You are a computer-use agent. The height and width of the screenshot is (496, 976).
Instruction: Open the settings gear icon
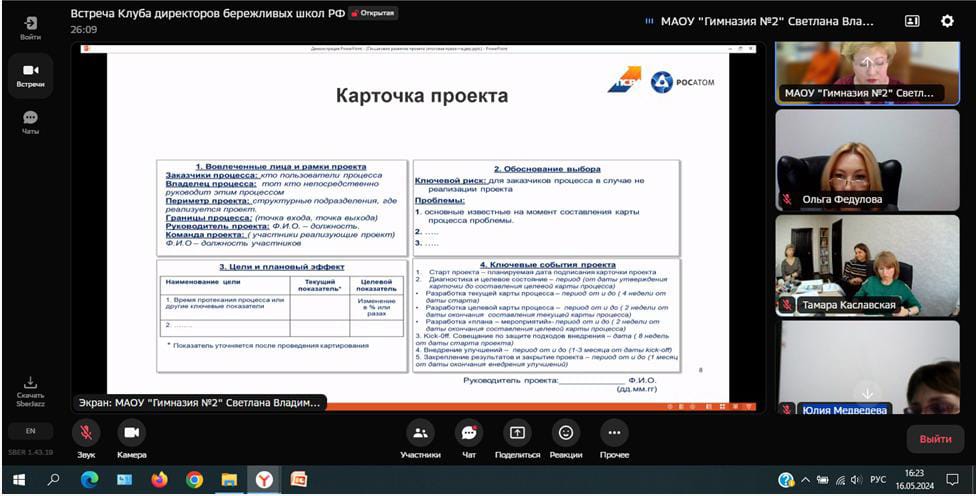[947, 21]
